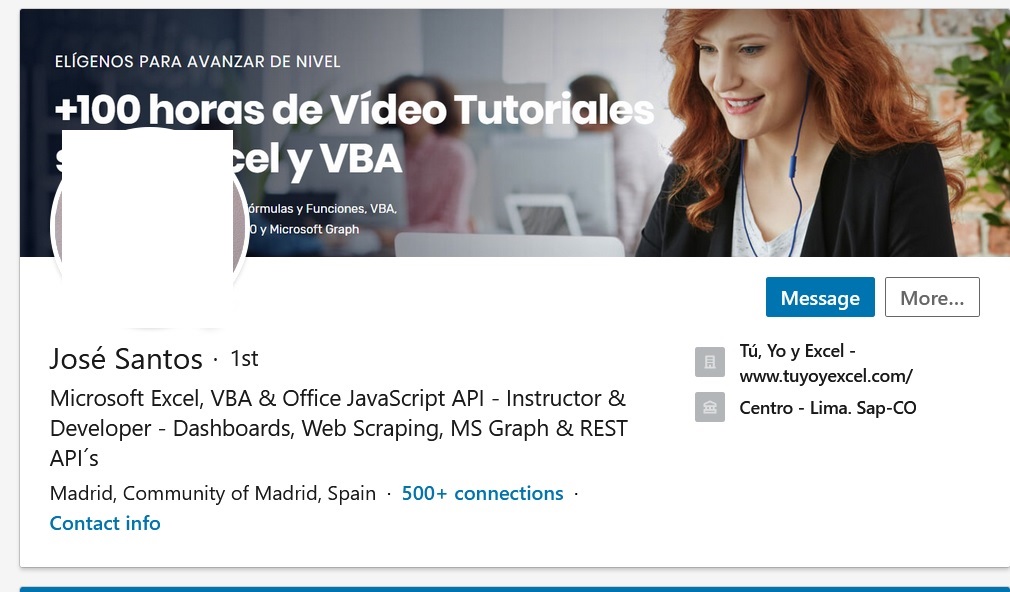Viewport: 1010px width, 592px height.
Task: Click the Madrid, Community of Madrid location
Action: (213, 493)
